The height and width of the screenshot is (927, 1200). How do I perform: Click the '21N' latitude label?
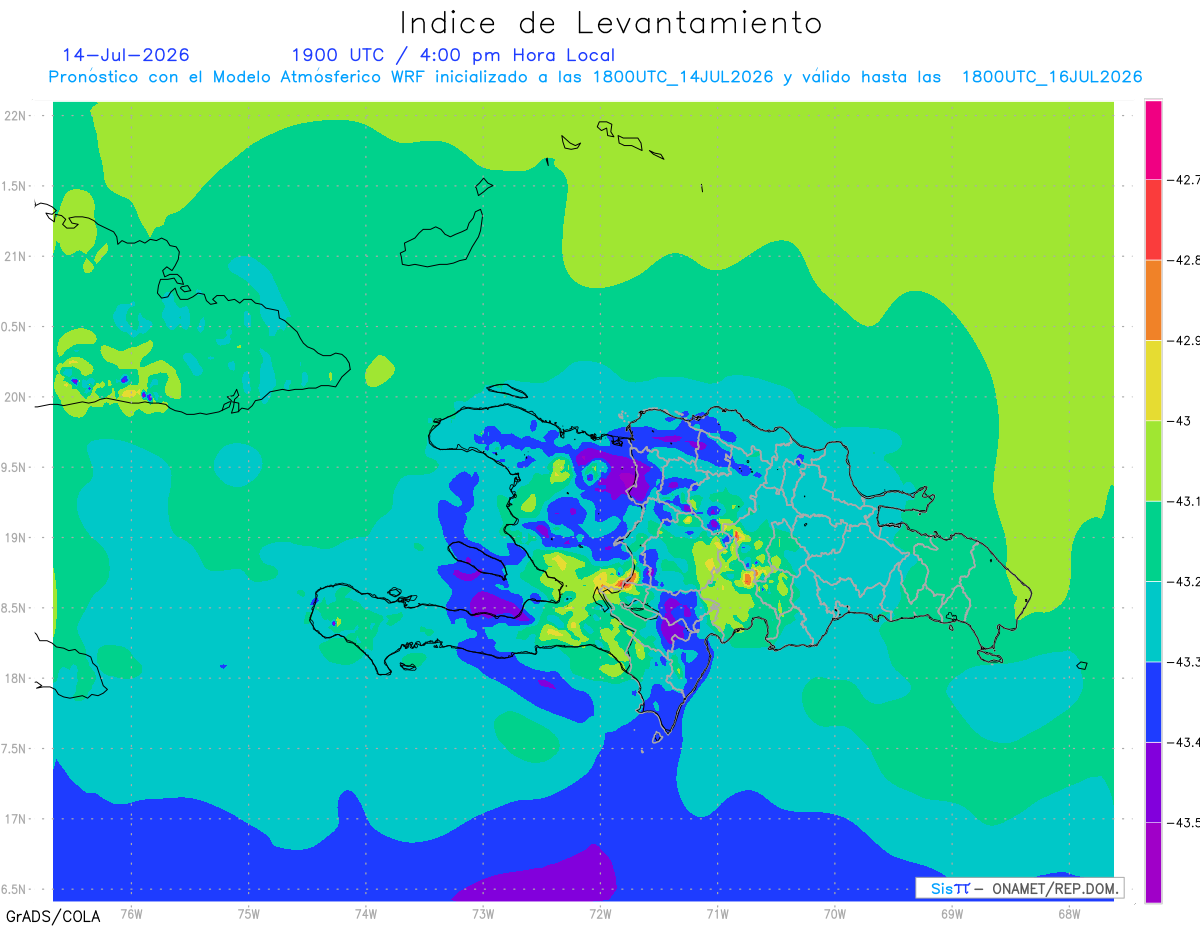click(17, 256)
